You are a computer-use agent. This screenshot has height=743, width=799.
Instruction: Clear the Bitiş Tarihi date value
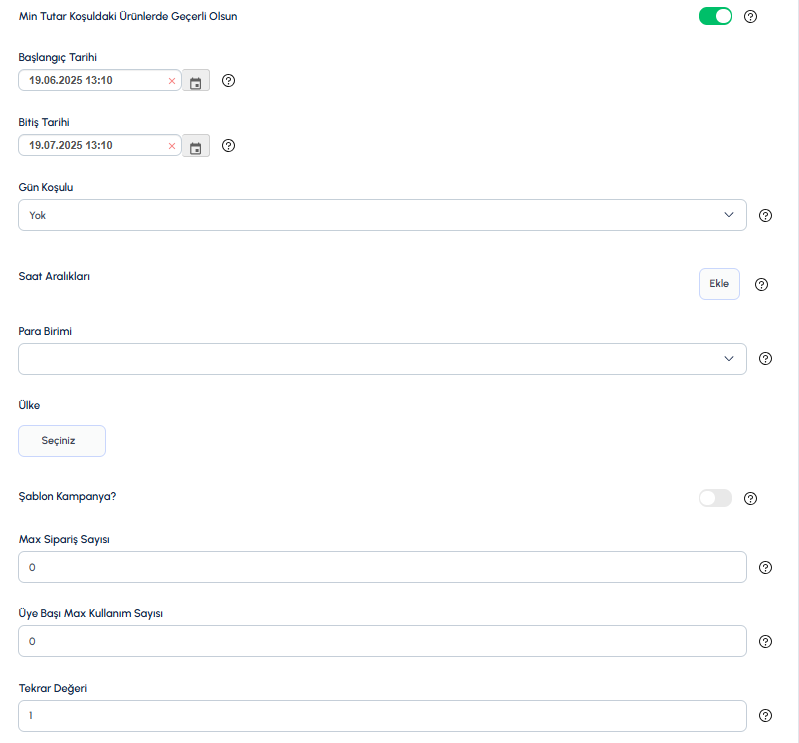point(172,146)
